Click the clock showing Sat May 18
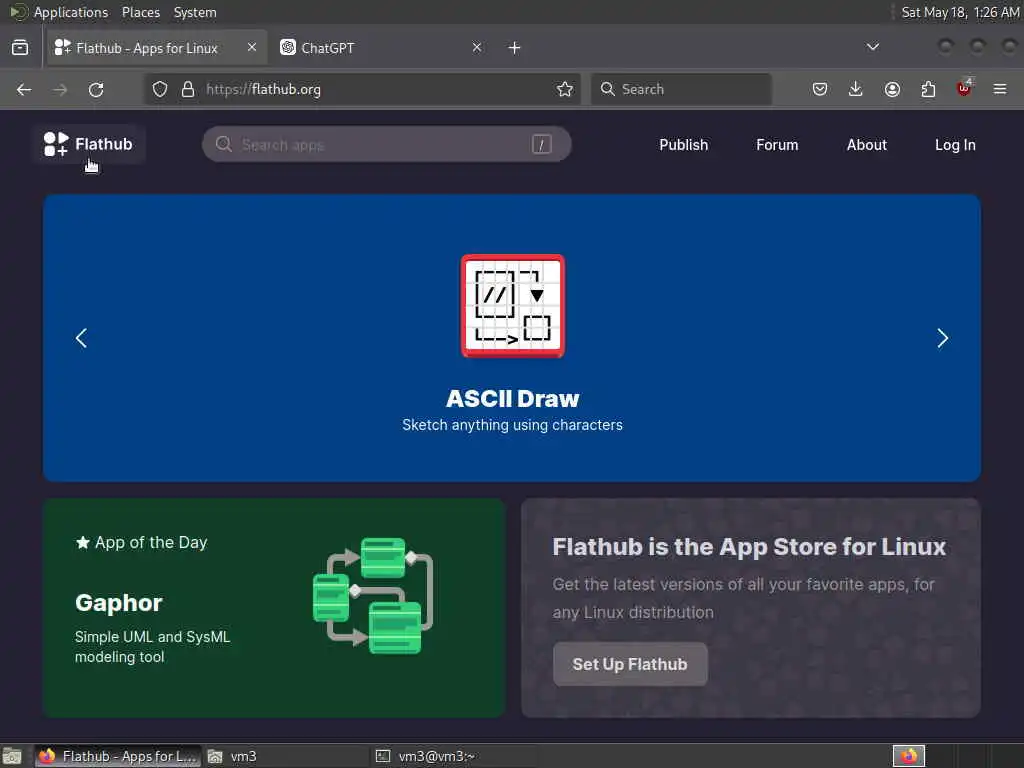Screen dimensions: 1024x768 click(960, 12)
